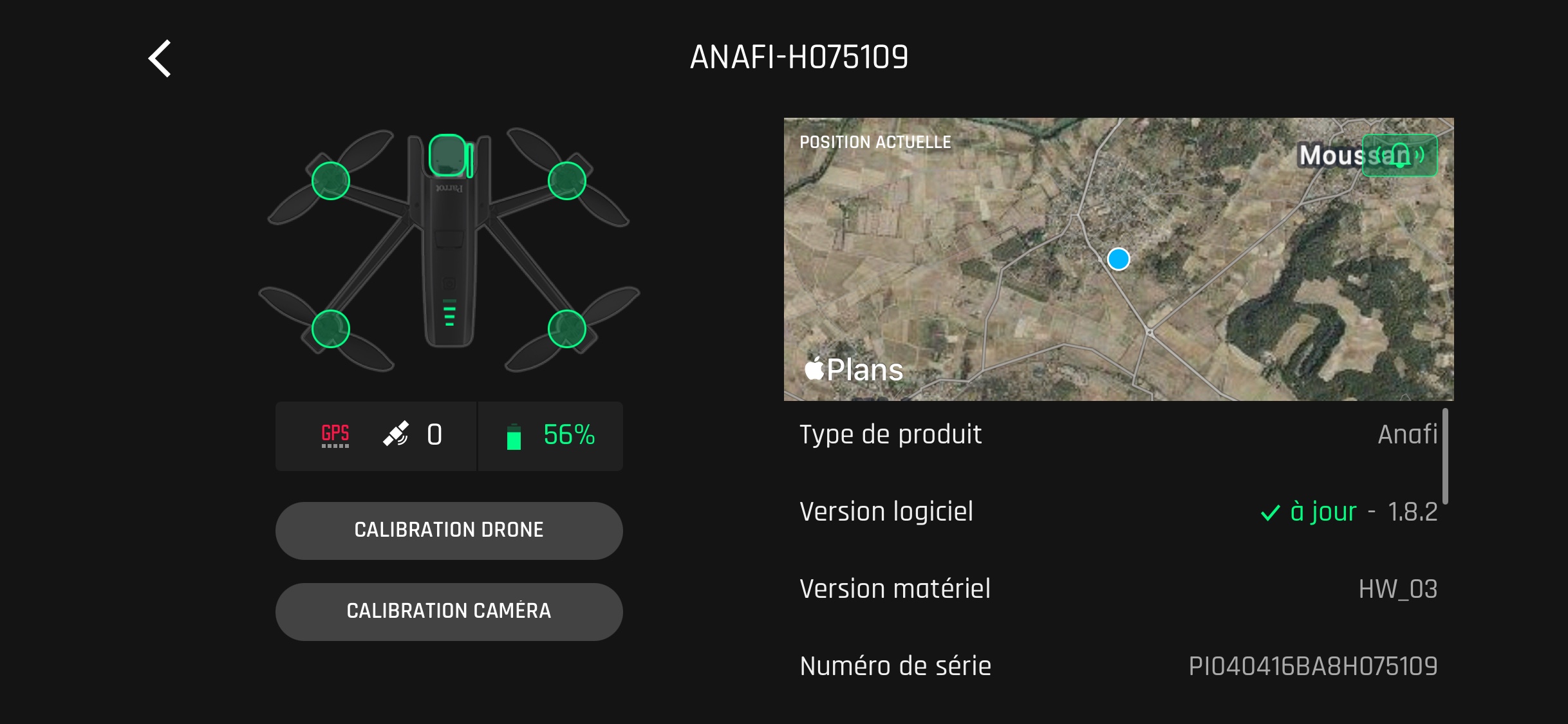The height and width of the screenshot is (724, 1568).
Task: Open the Apple Plans map attribution
Action: 854,369
